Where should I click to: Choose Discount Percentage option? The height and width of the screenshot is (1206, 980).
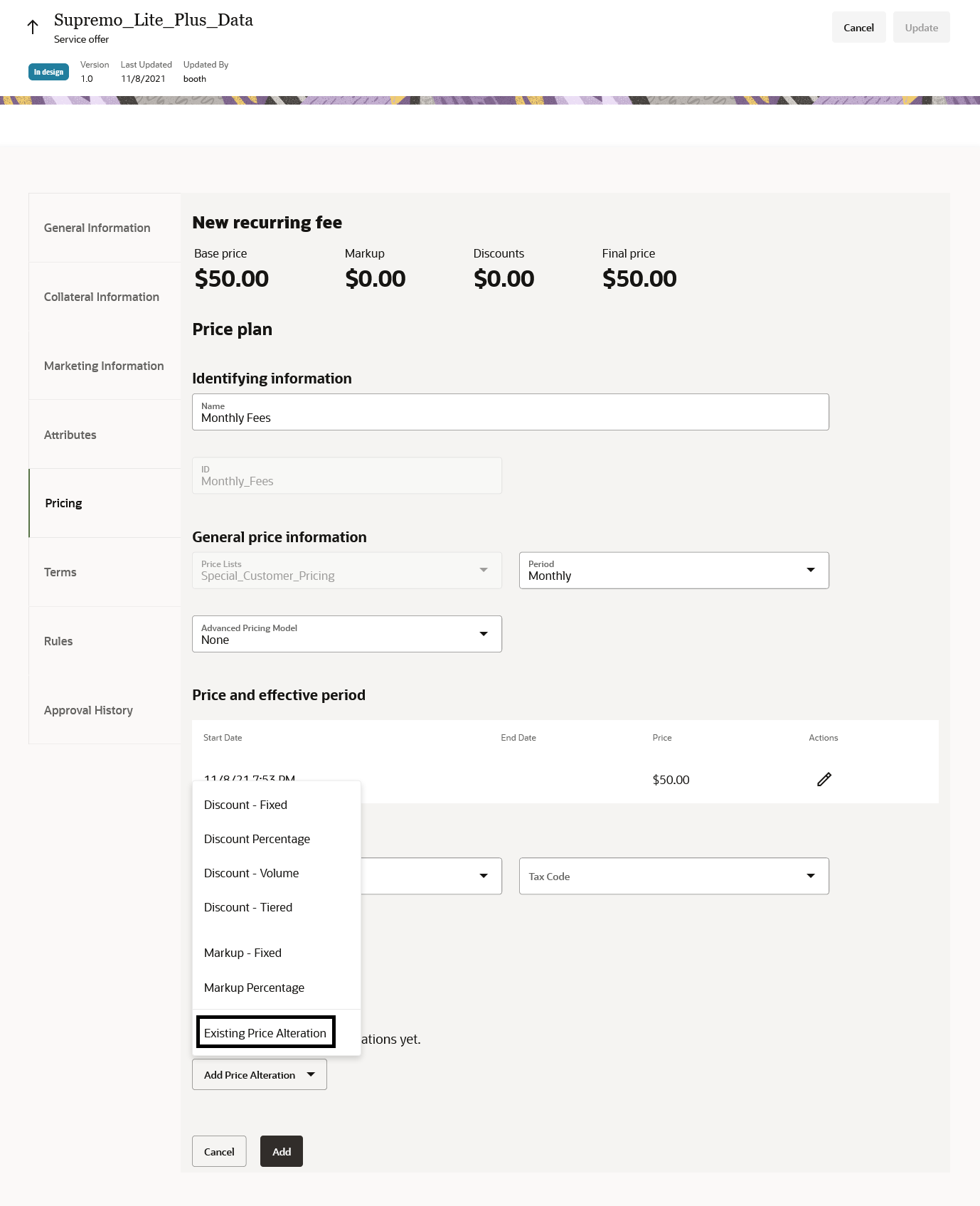click(257, 839)
